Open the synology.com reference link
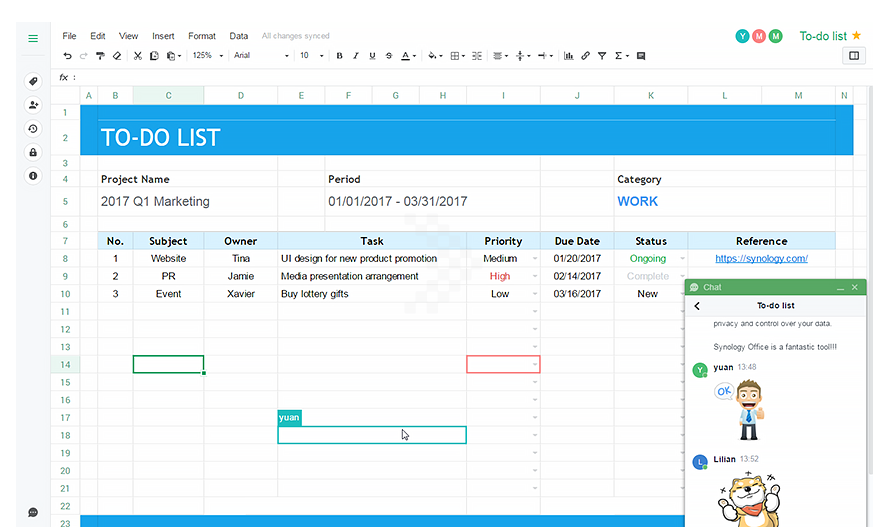 click(x=761, y=259)
